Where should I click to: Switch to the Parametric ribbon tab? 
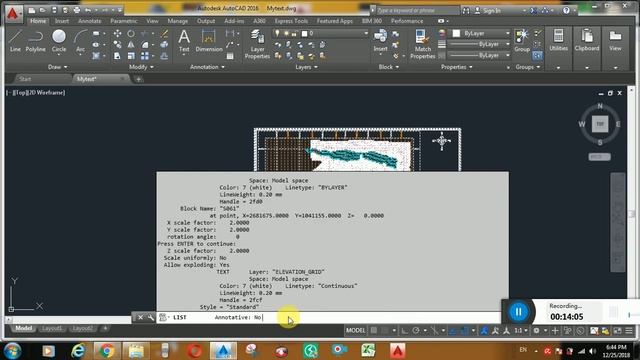click(x=124, y=21)
